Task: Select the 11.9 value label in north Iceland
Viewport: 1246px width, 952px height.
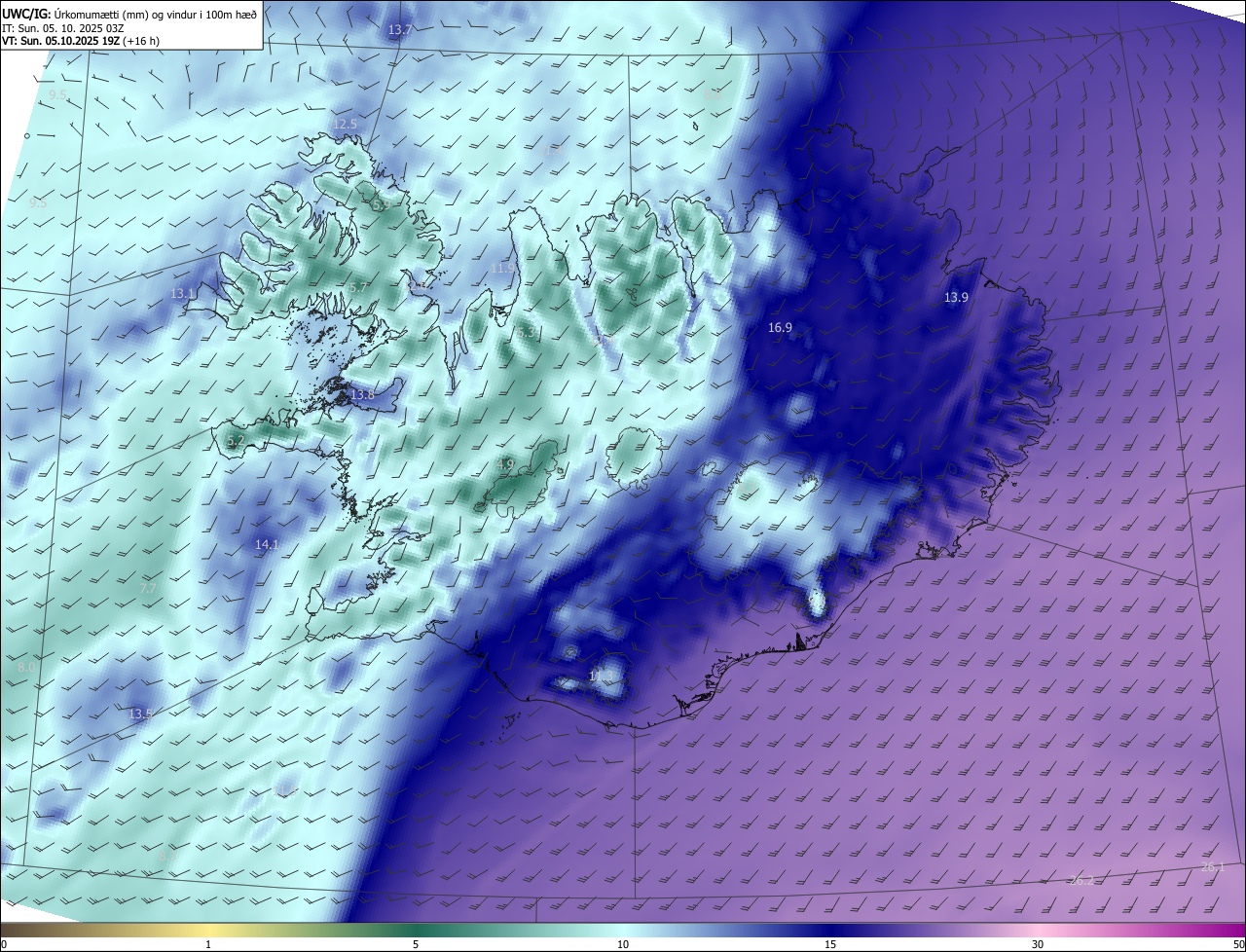Action: (x=502, y=268)
